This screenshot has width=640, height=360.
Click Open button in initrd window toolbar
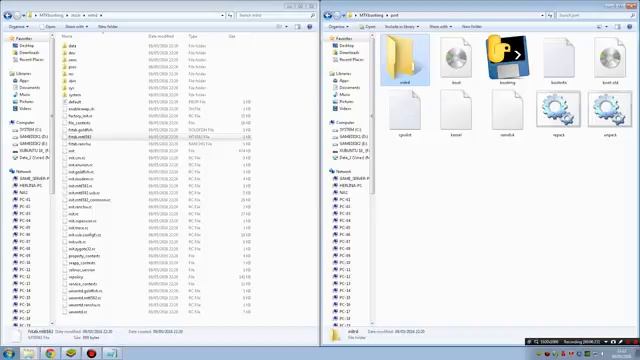coord(48,27)
